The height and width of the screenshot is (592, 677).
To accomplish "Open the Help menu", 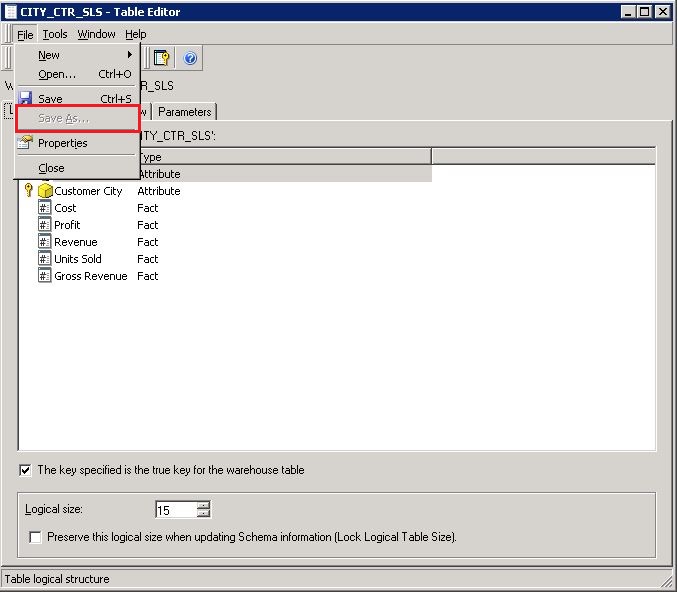I will click(x=136, y=34).
